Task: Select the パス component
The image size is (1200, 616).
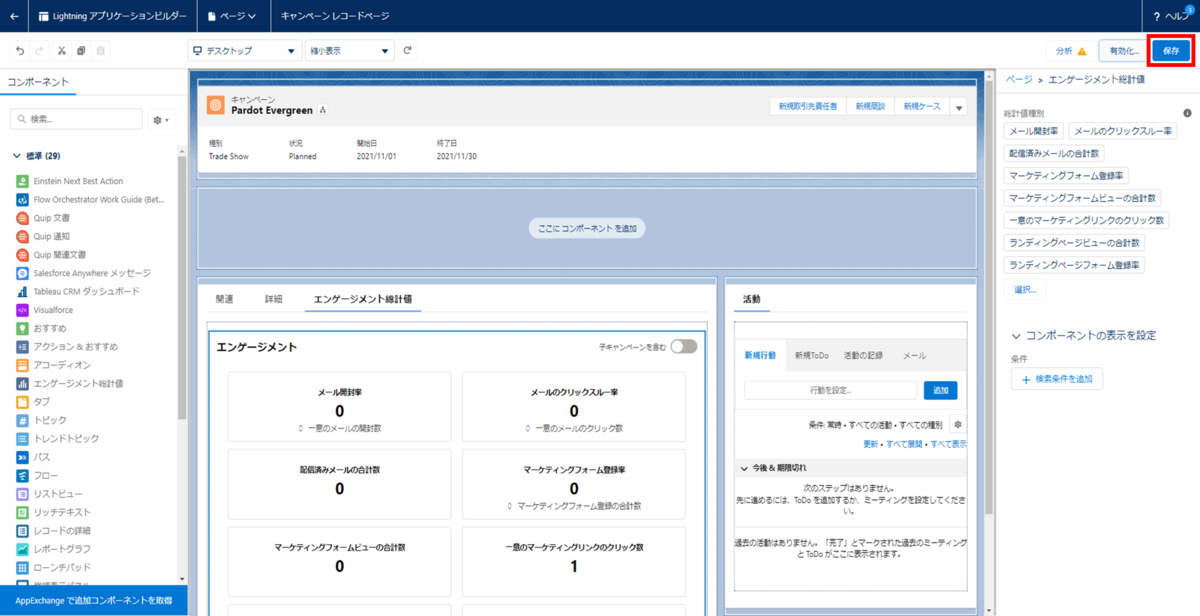Action: [33, 457]
